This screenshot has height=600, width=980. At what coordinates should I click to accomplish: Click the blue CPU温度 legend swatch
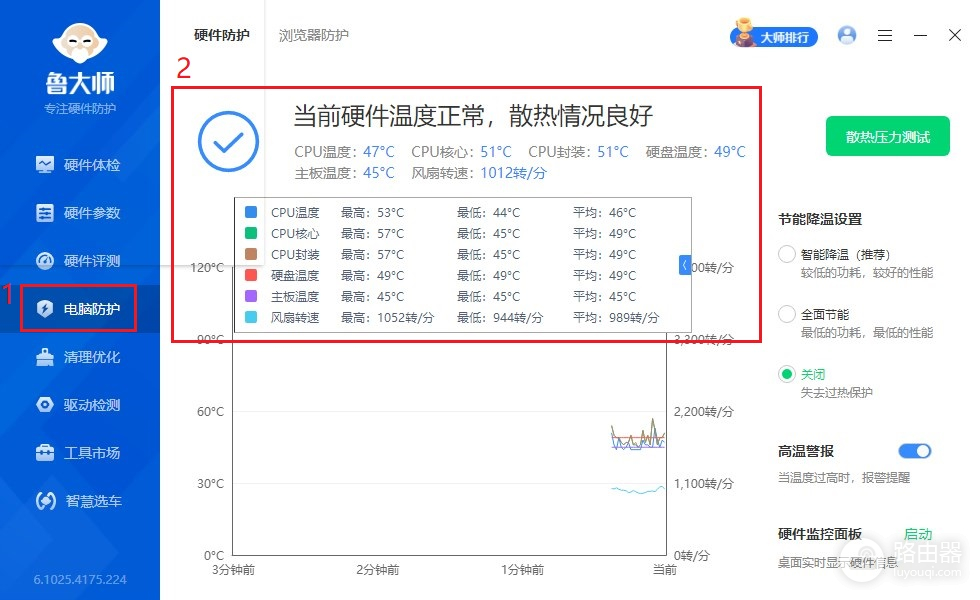pos(251,212)
